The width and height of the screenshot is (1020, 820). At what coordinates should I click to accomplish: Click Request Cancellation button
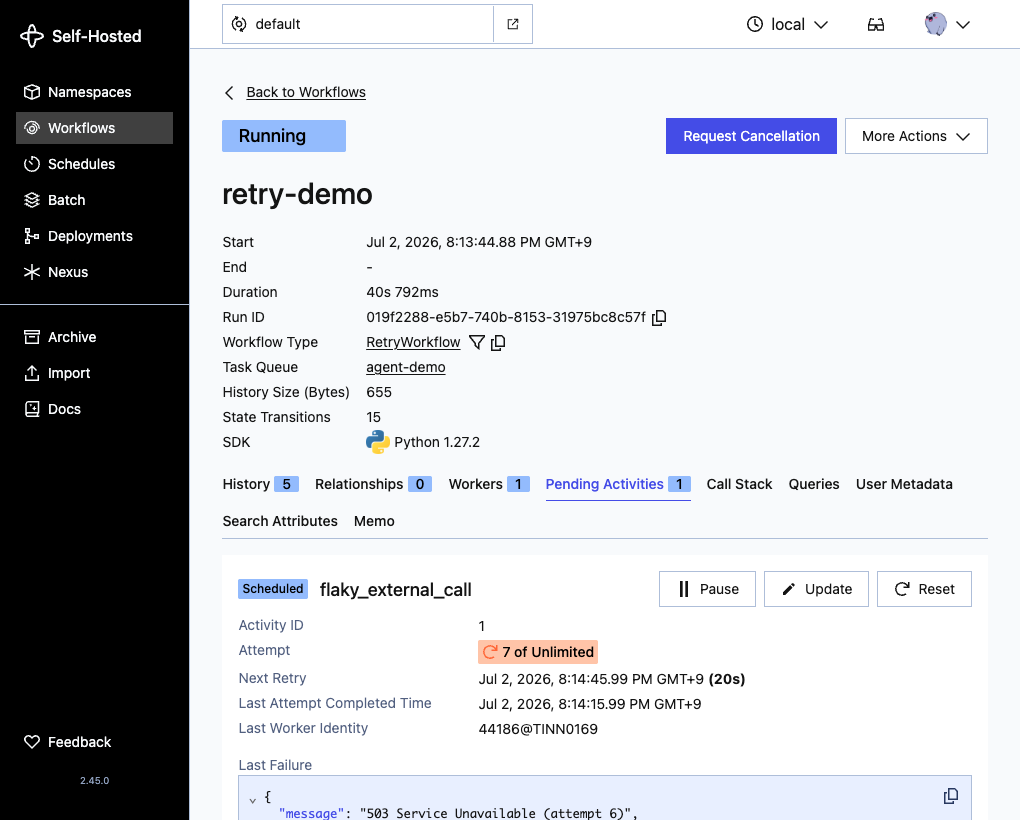pos(751,136)
